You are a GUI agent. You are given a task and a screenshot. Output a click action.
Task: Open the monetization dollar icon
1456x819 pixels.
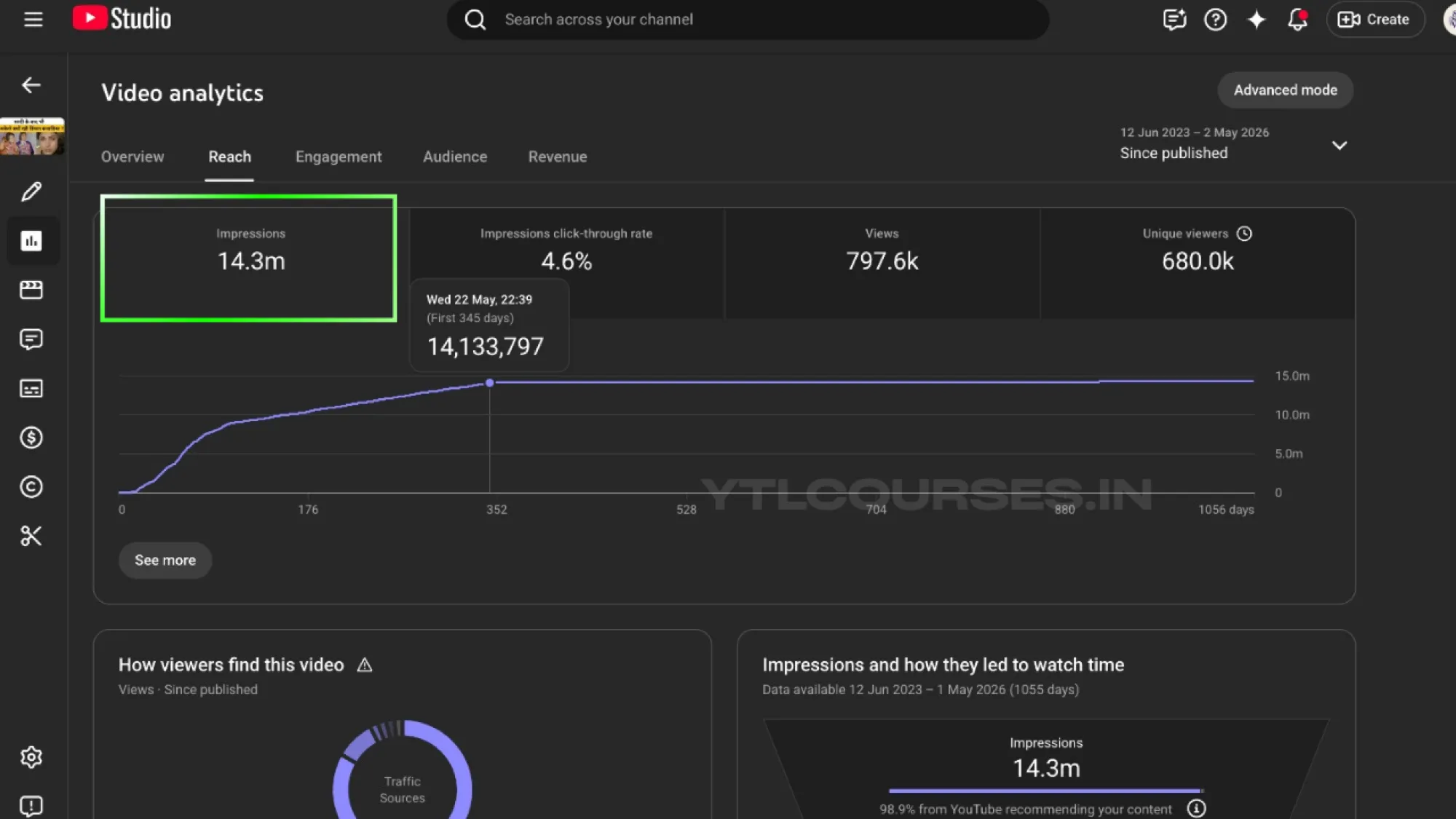pos(31,438)
